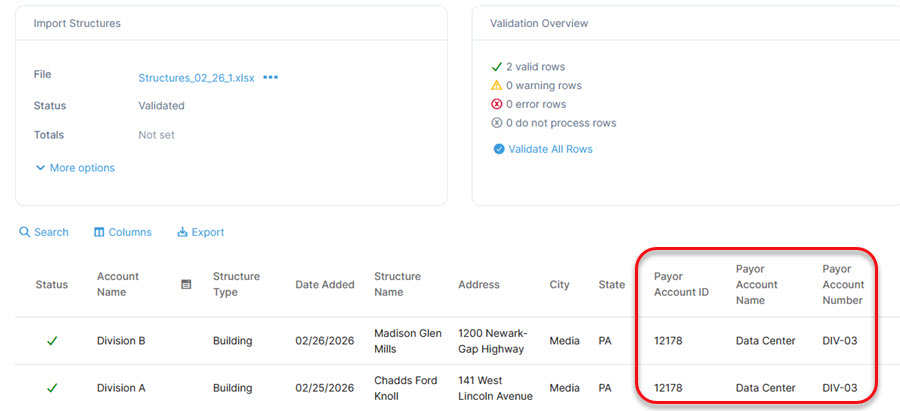
Task: Click the yellow warning rows icon
Action: (496, 86)
